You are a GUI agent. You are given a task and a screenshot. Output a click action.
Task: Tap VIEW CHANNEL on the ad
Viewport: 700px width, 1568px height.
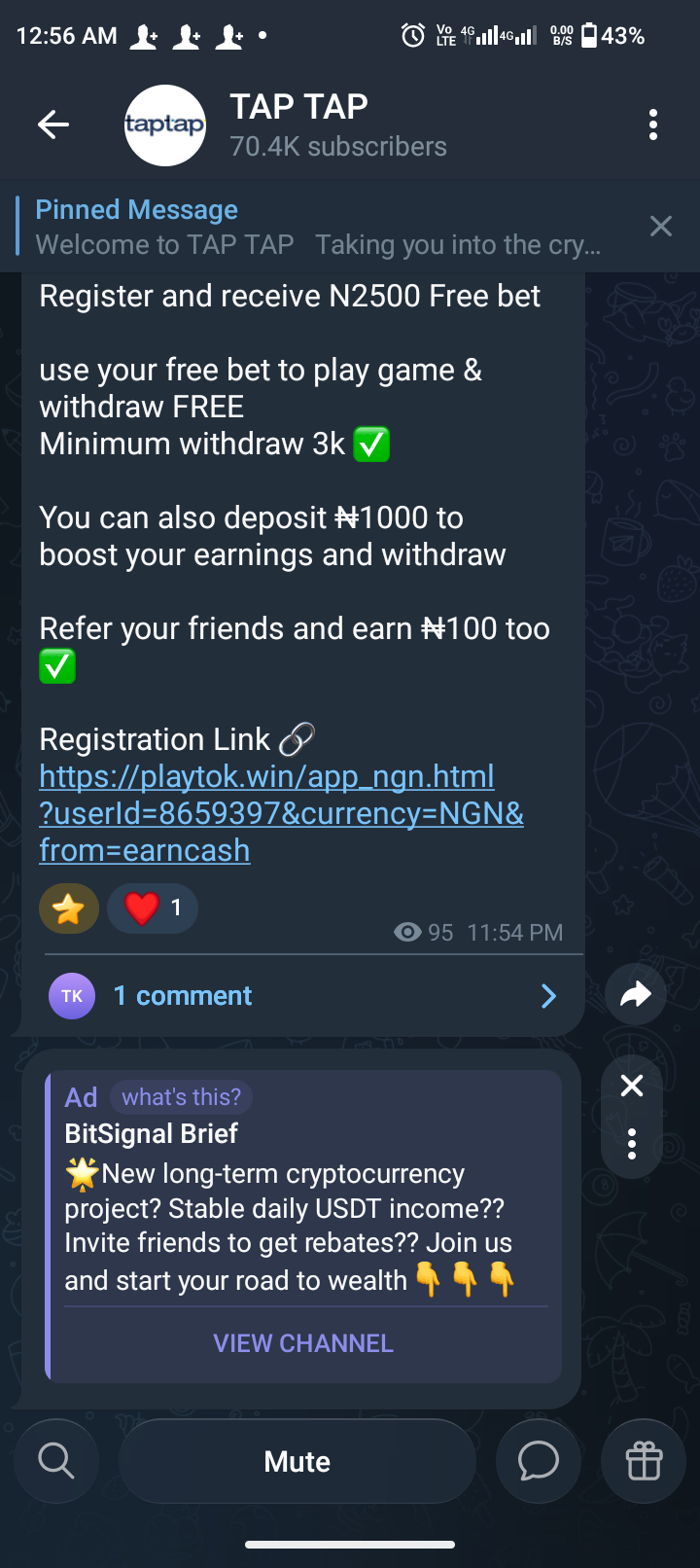[303, 1343]
